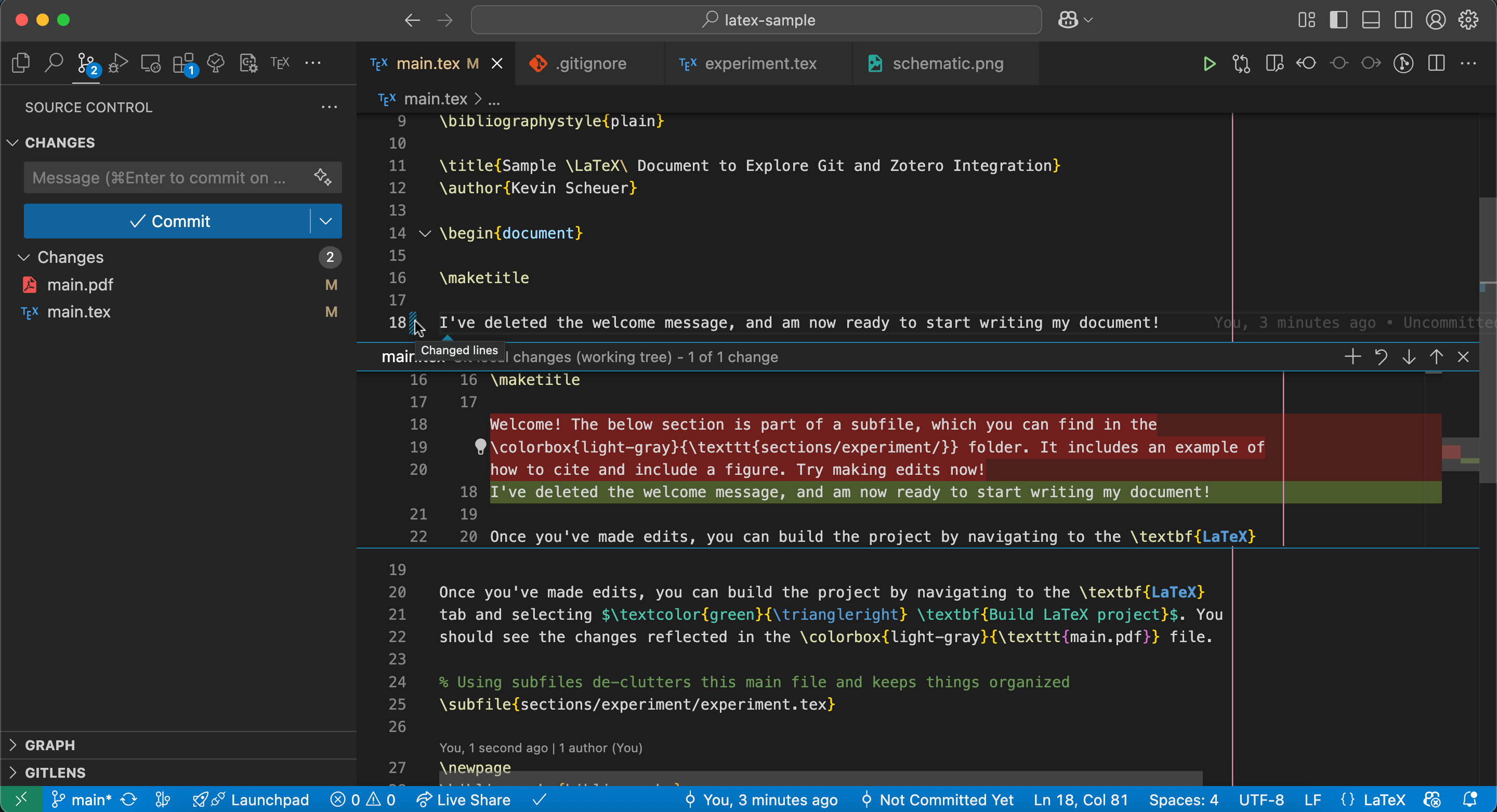Open the Explorer view in activity bar

point(21,63)
